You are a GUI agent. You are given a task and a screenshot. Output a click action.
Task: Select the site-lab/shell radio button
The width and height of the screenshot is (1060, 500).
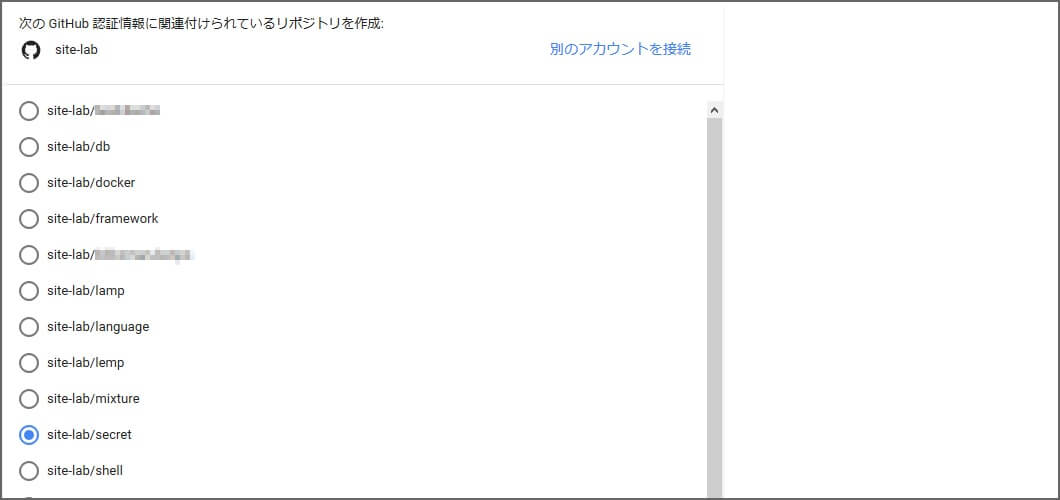coord(29,471)
